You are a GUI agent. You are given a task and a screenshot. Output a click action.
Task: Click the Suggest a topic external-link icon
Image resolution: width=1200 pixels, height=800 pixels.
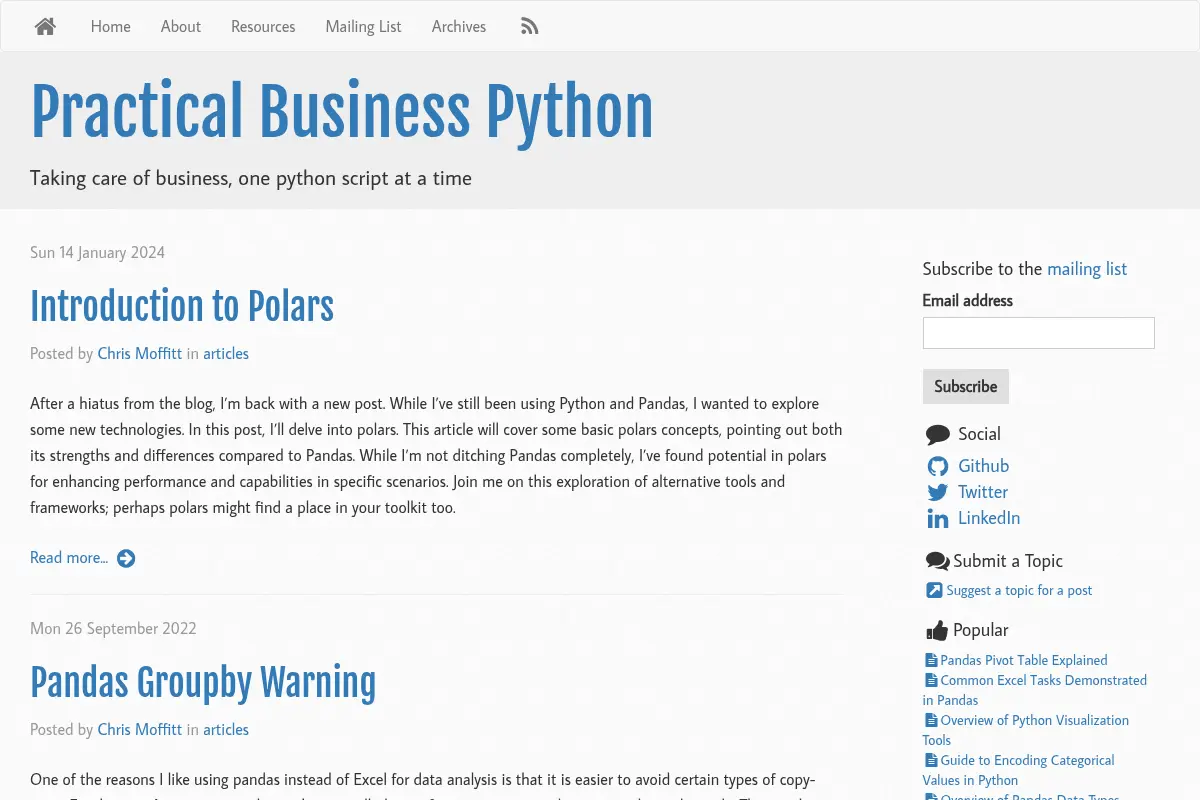(x=934, y=591)
